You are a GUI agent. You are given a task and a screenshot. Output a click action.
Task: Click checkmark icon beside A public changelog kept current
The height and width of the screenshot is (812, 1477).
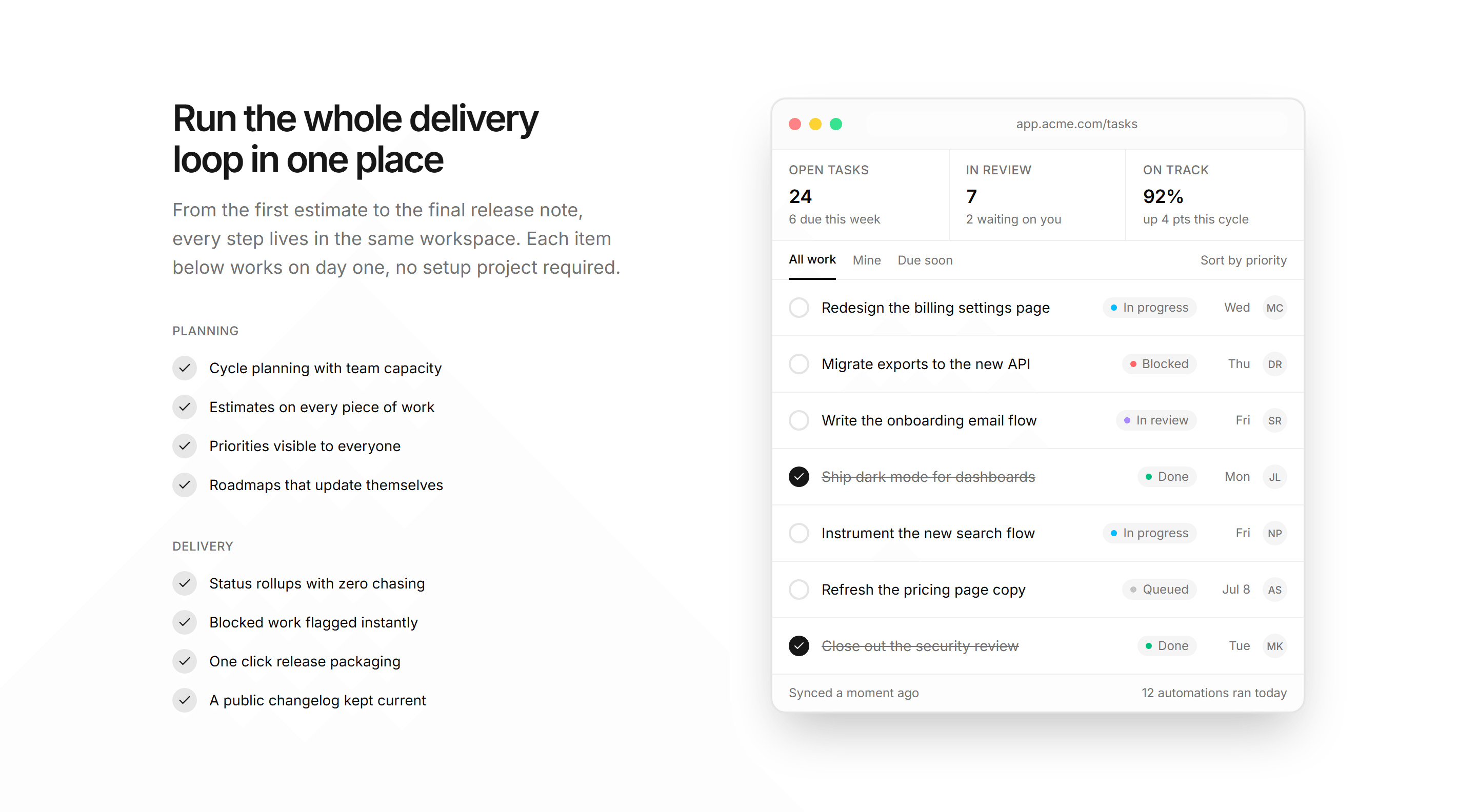tap(185, 700)
